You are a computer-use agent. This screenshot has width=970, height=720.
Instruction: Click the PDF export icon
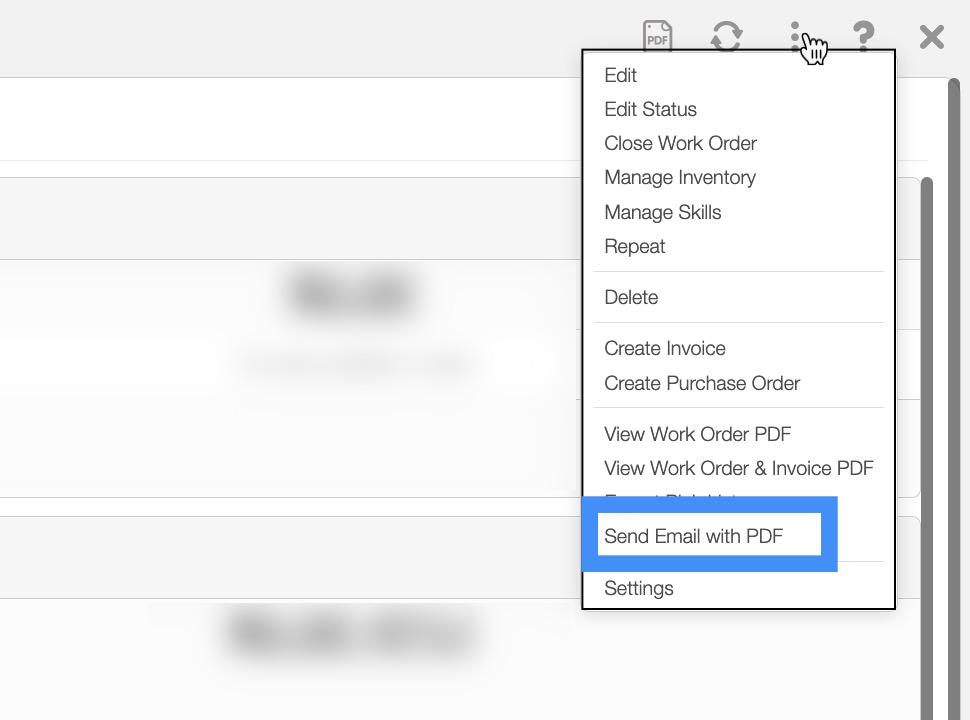[657, 37]
